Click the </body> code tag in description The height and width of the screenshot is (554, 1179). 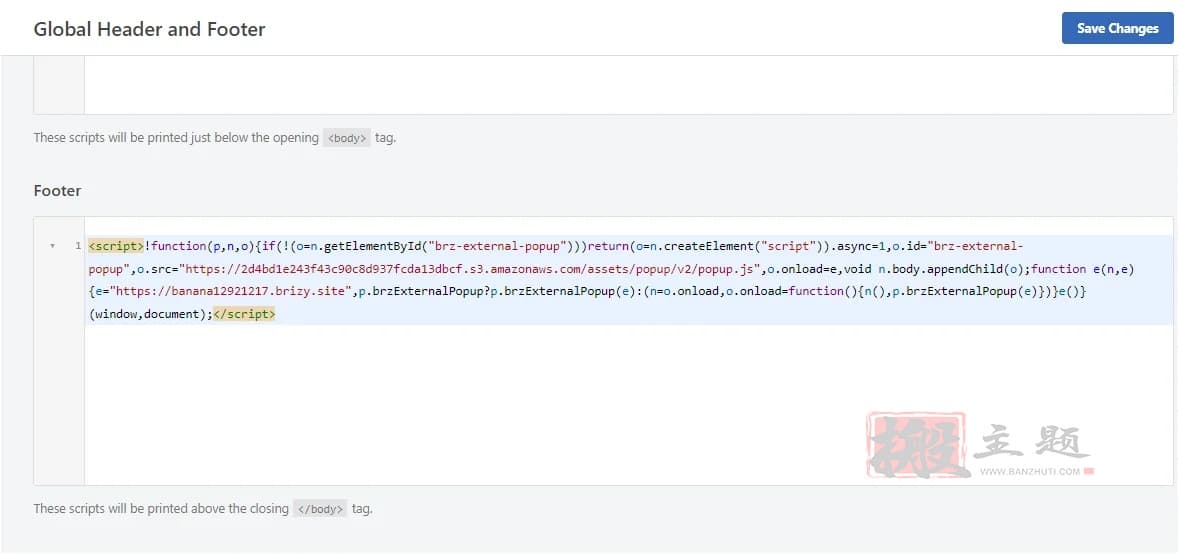320,509
